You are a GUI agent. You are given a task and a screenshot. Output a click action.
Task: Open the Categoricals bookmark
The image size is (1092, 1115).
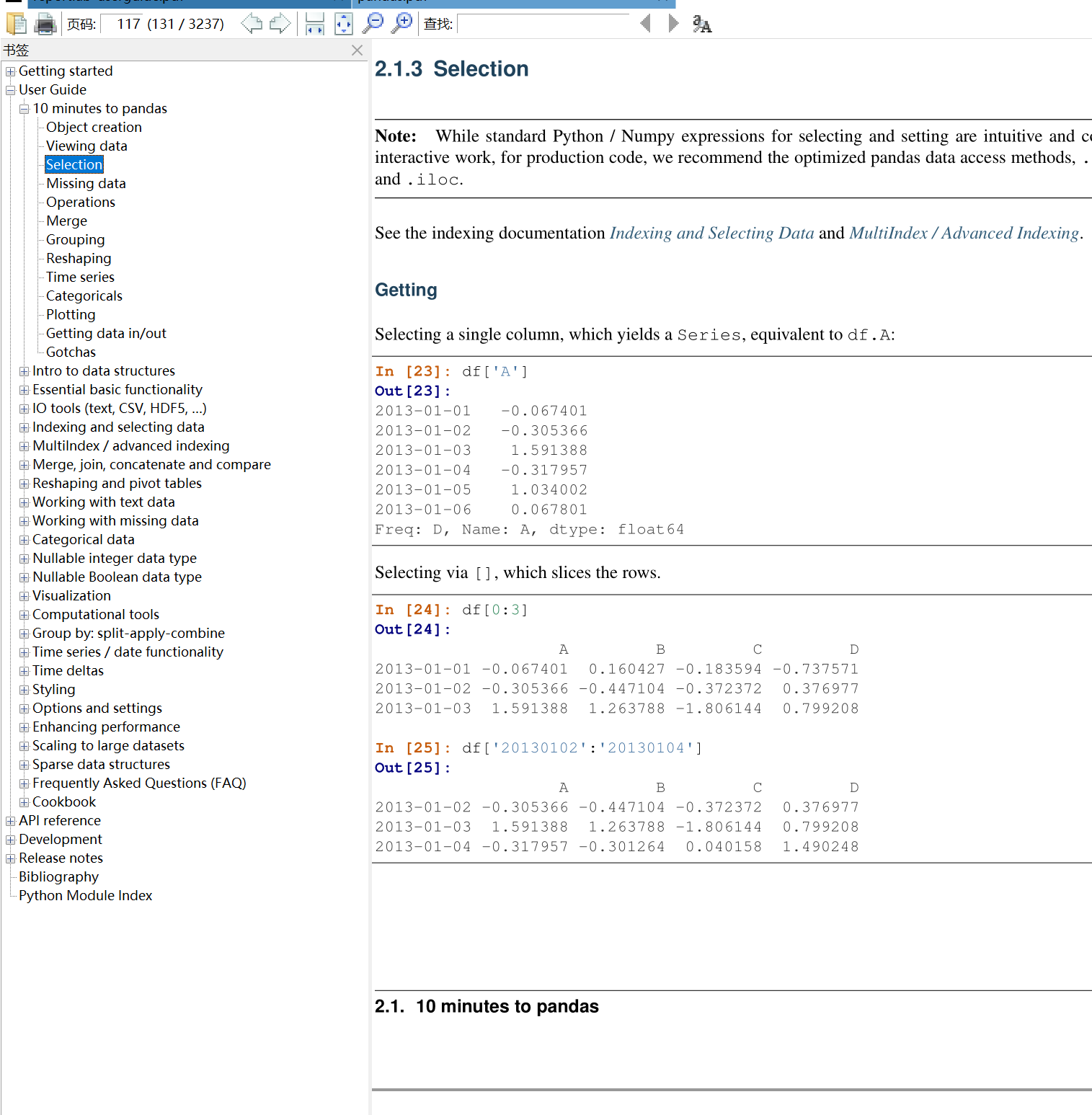pos(84,296)
